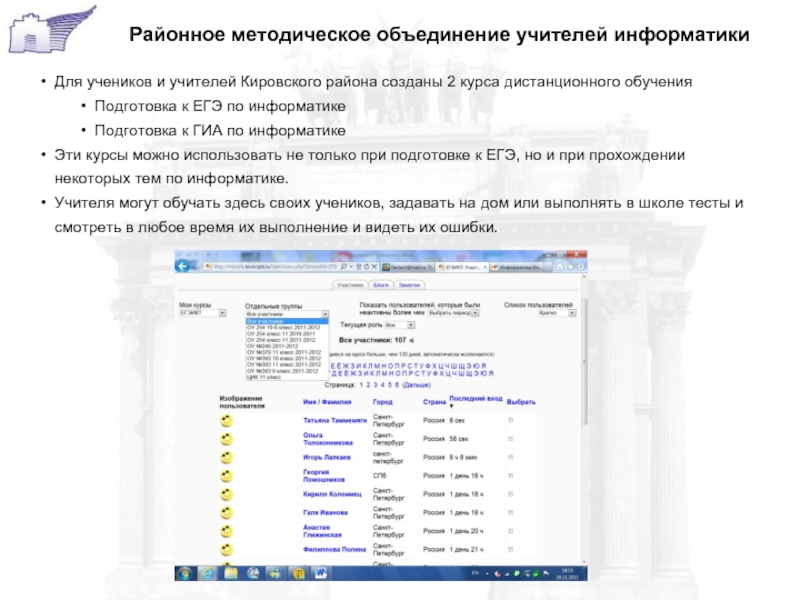Click the EN language indicator in tray
Screen dimensions: 800x600
pos(475,573)
